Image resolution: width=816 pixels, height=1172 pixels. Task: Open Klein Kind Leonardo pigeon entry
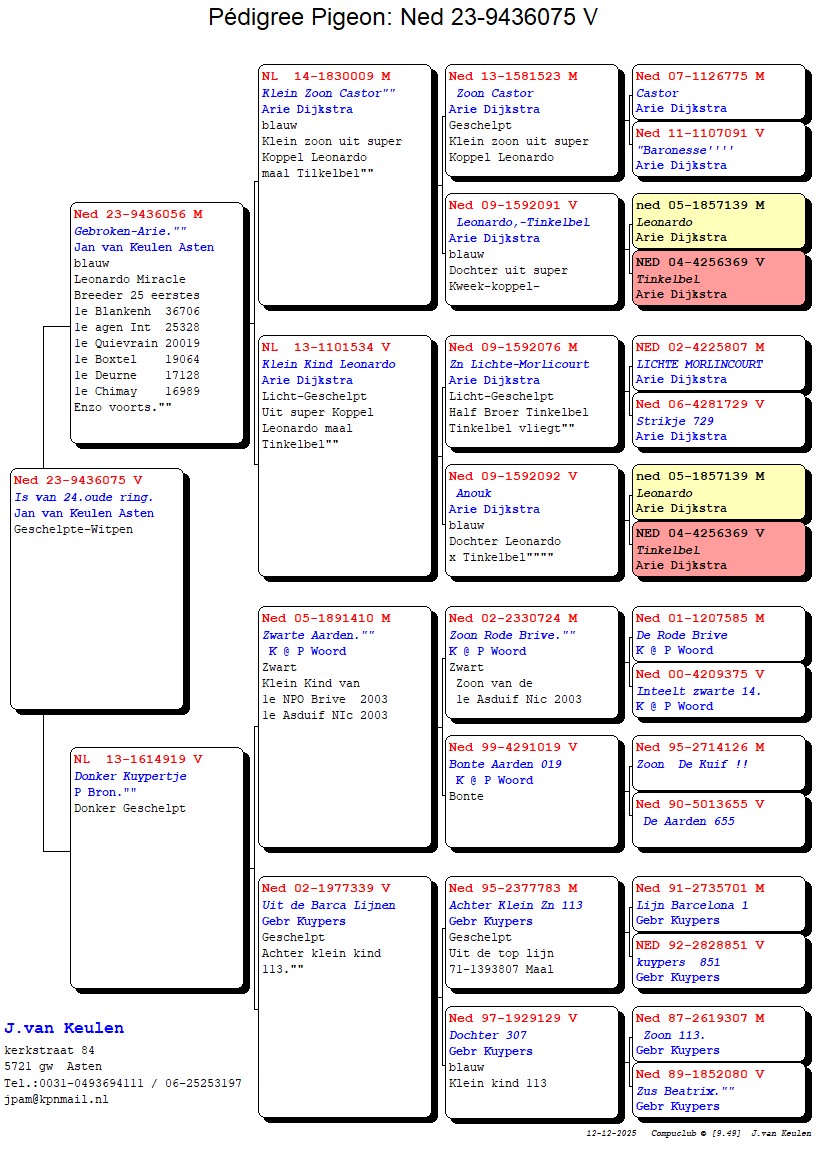pyautogui.click(x=344, y=456)
